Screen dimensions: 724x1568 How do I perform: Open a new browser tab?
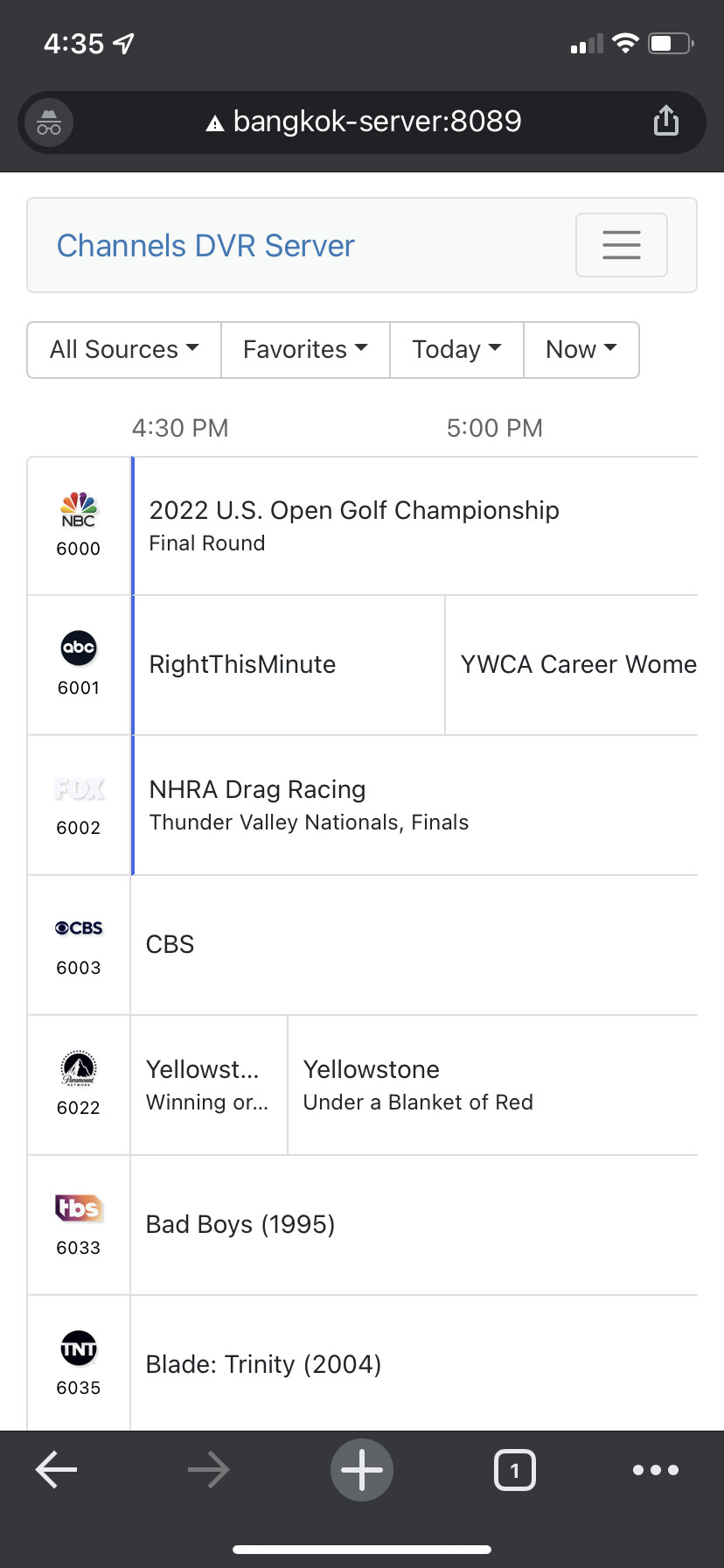(x=362, y=1470)
